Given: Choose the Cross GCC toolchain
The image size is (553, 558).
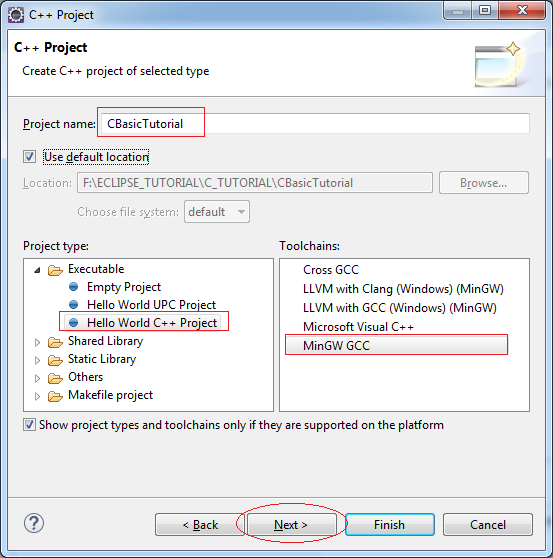Looking at the screenshot, I should [x=331, y=270].
